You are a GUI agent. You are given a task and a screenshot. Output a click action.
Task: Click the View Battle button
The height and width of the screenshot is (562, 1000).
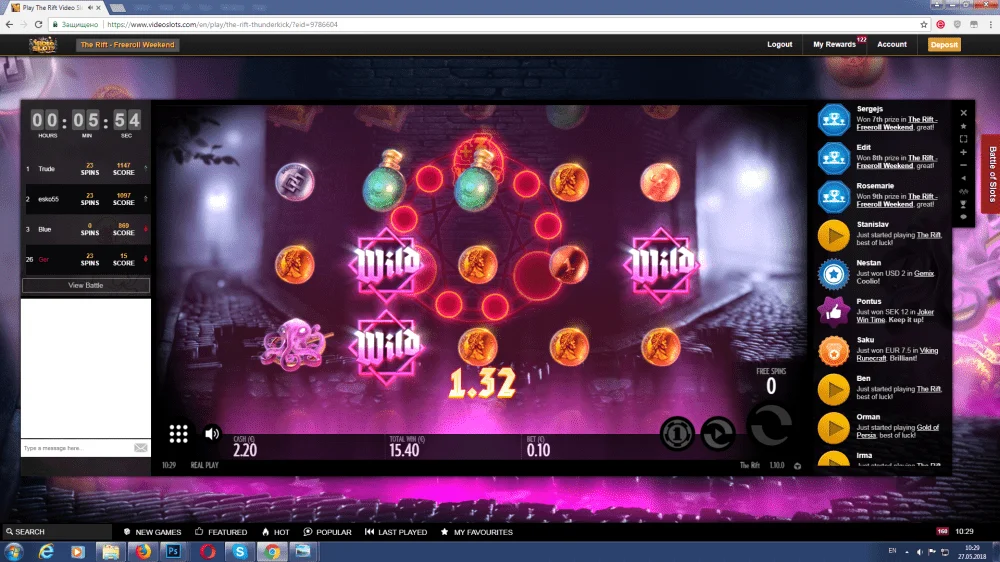point(85,285)
